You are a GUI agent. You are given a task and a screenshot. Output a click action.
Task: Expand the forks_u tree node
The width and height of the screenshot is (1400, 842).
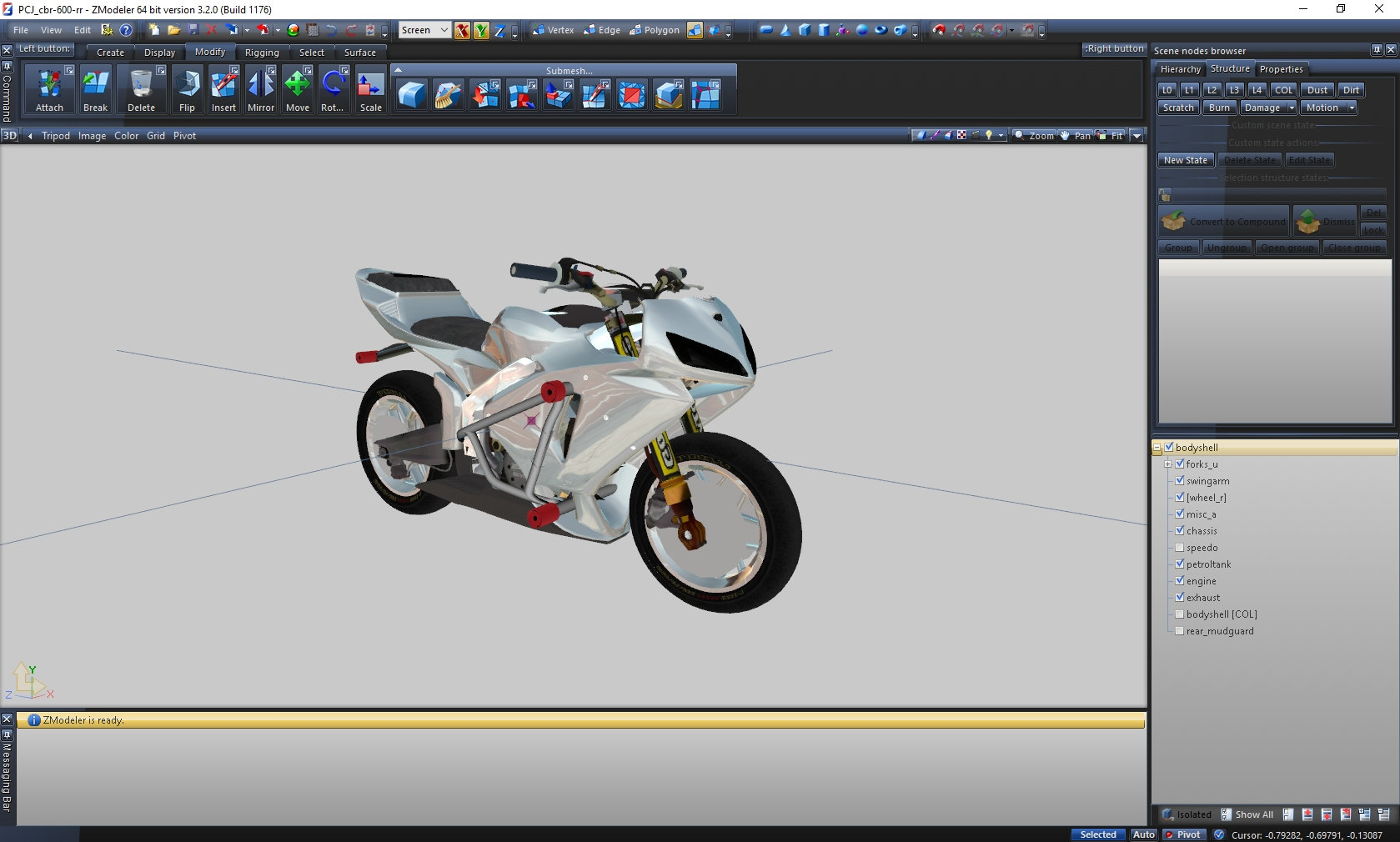click(1167, 464)
